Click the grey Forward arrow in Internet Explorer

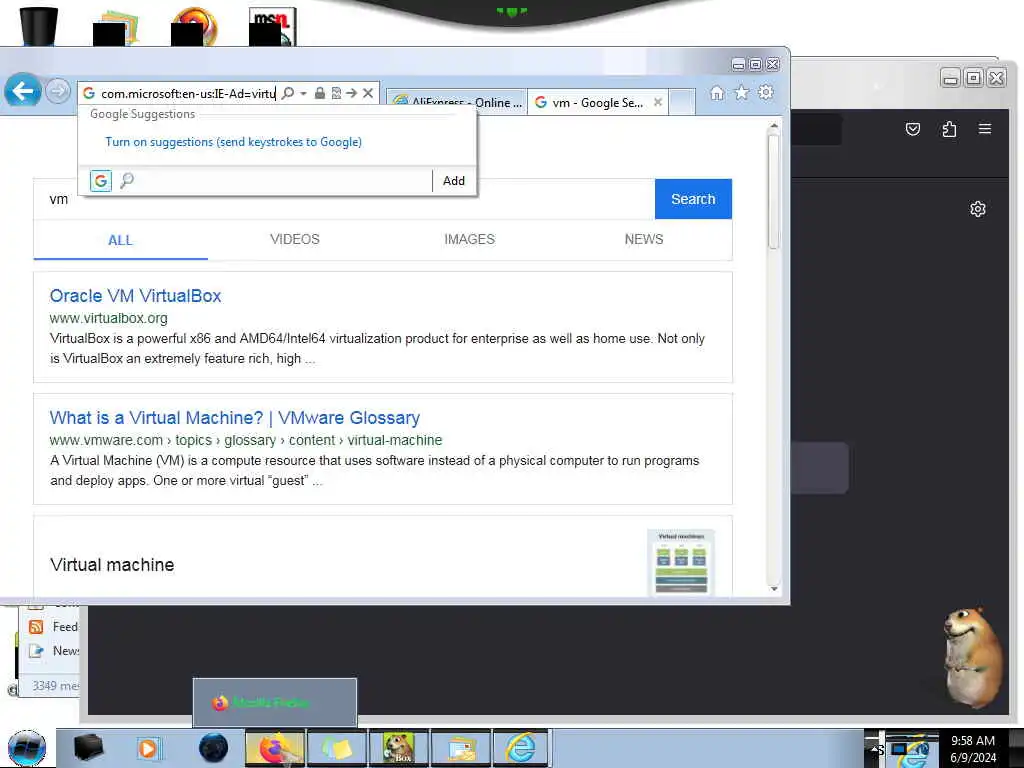[x=58, y=91]
